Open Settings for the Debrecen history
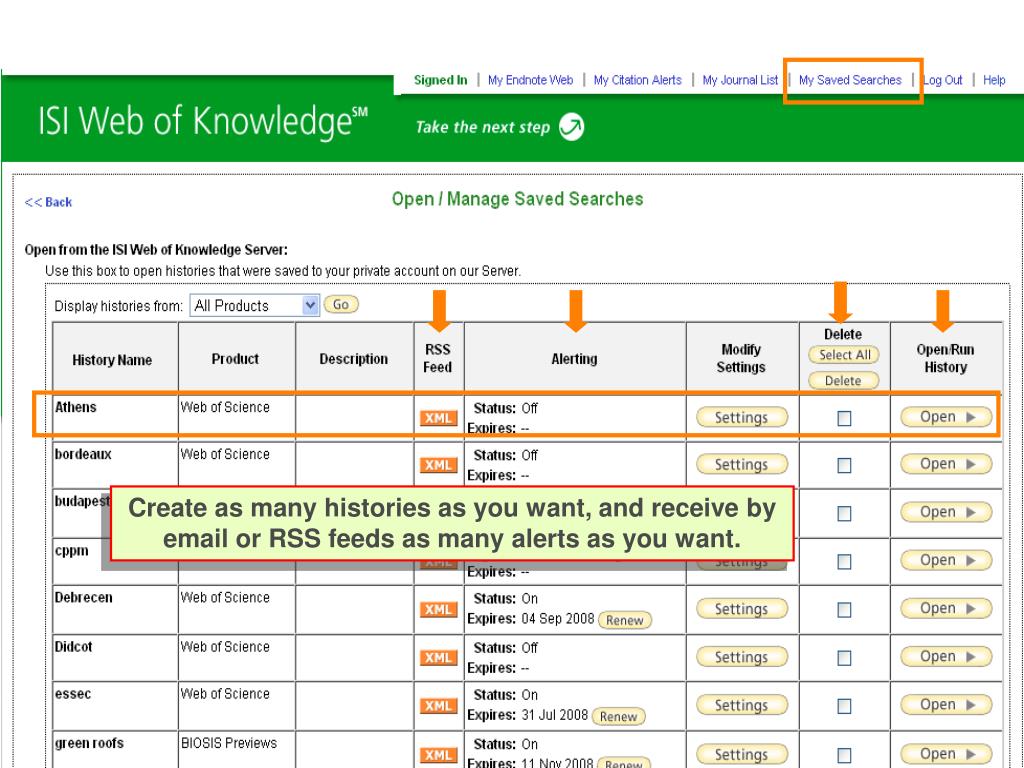Screen dimensions: 1024x768 (x=742, y=609)
